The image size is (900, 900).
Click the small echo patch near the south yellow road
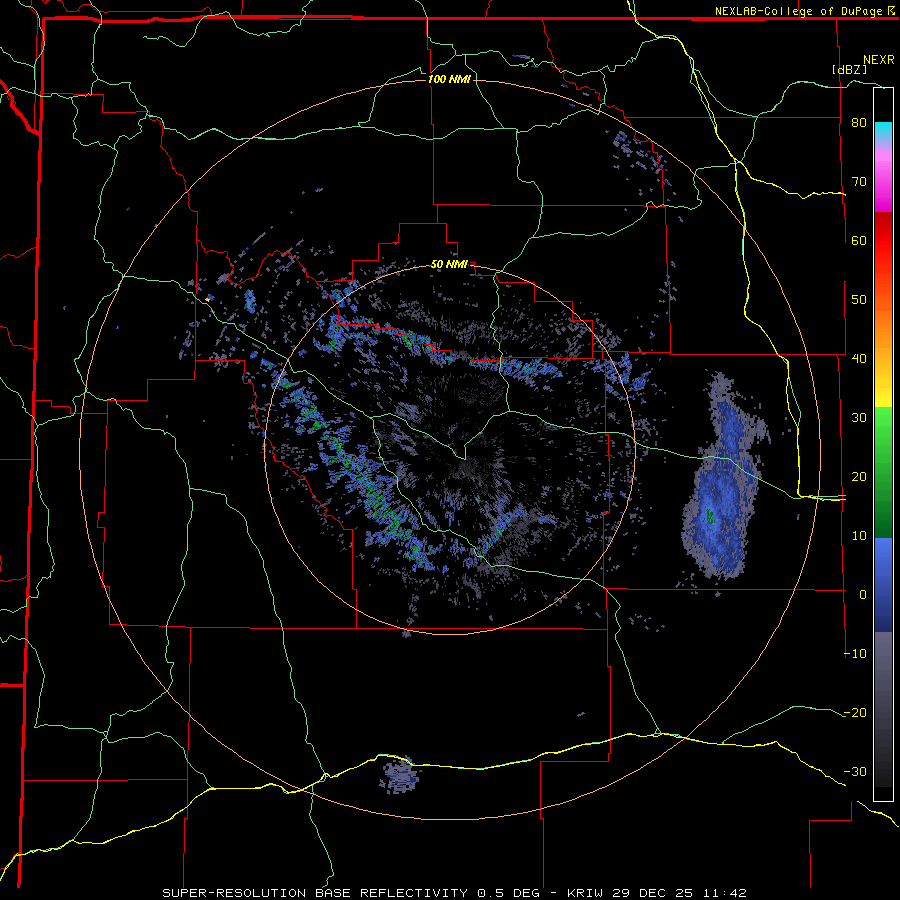(x=401, y=775)
